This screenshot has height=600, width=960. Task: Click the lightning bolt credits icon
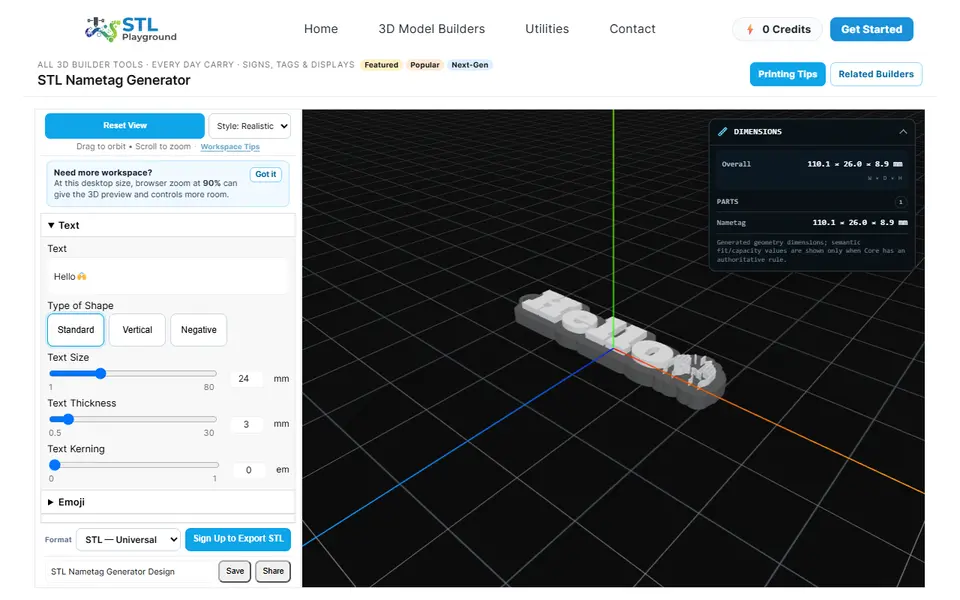coord(749,29)
